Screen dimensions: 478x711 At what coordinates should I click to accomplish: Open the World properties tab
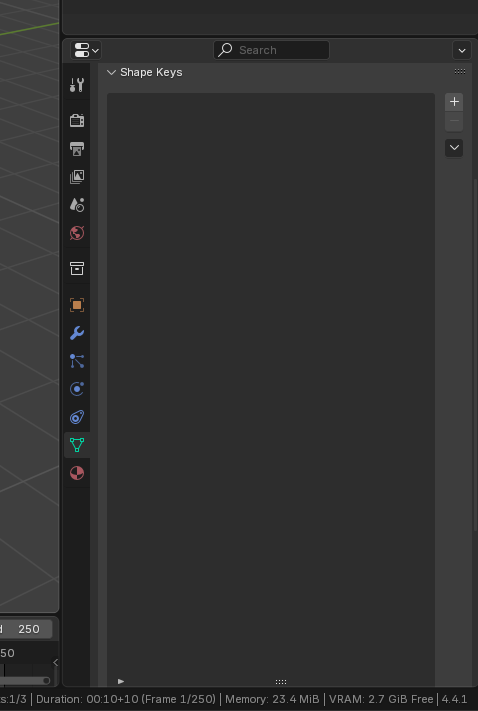point(77,233)
